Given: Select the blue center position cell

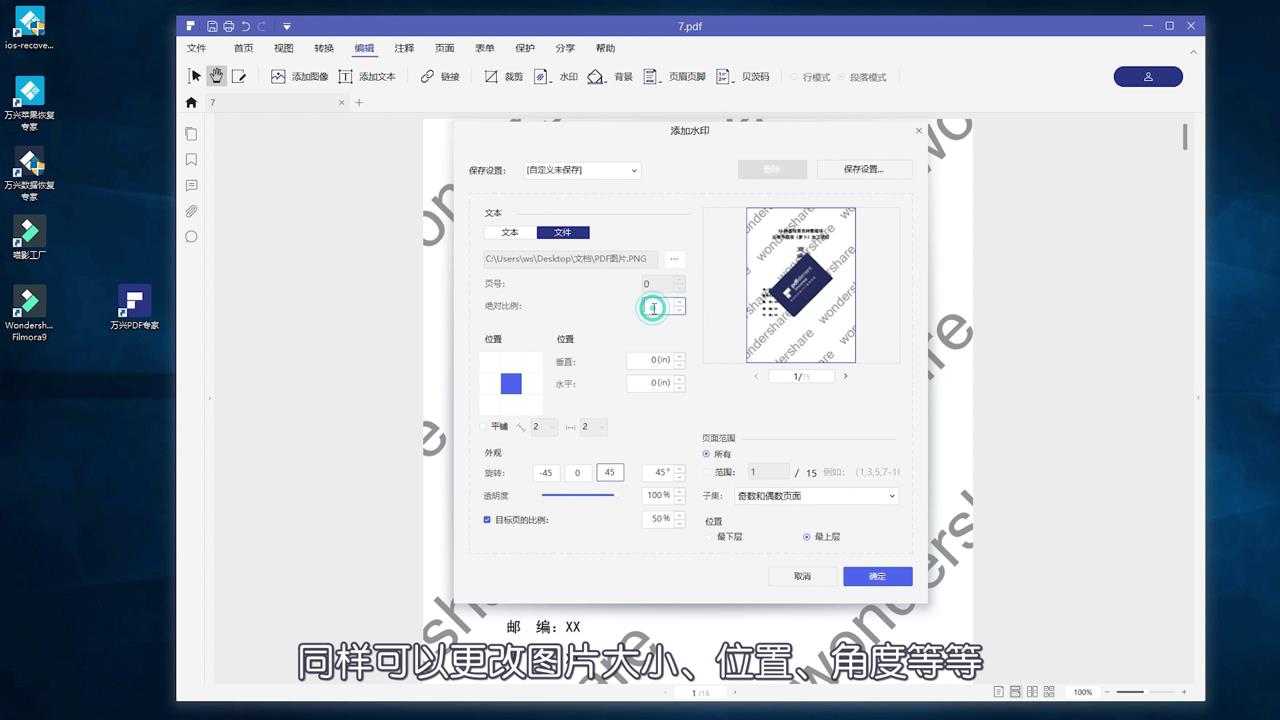Looking at the screenshot, I should tap(511, 384).
